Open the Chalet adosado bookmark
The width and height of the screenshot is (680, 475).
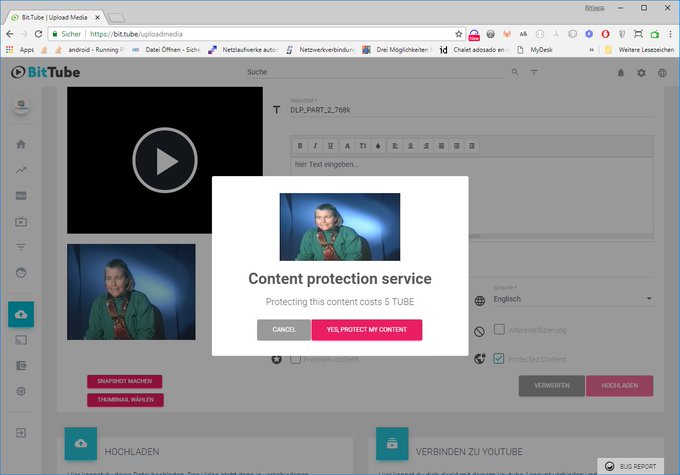coord(474,50)
